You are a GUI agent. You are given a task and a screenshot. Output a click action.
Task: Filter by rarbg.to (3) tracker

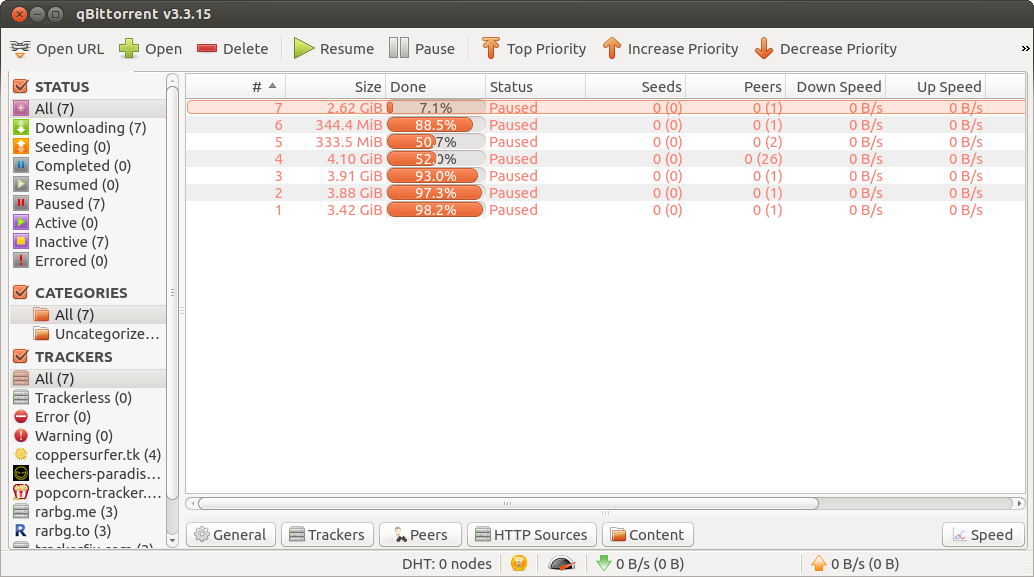pos(88,531)
